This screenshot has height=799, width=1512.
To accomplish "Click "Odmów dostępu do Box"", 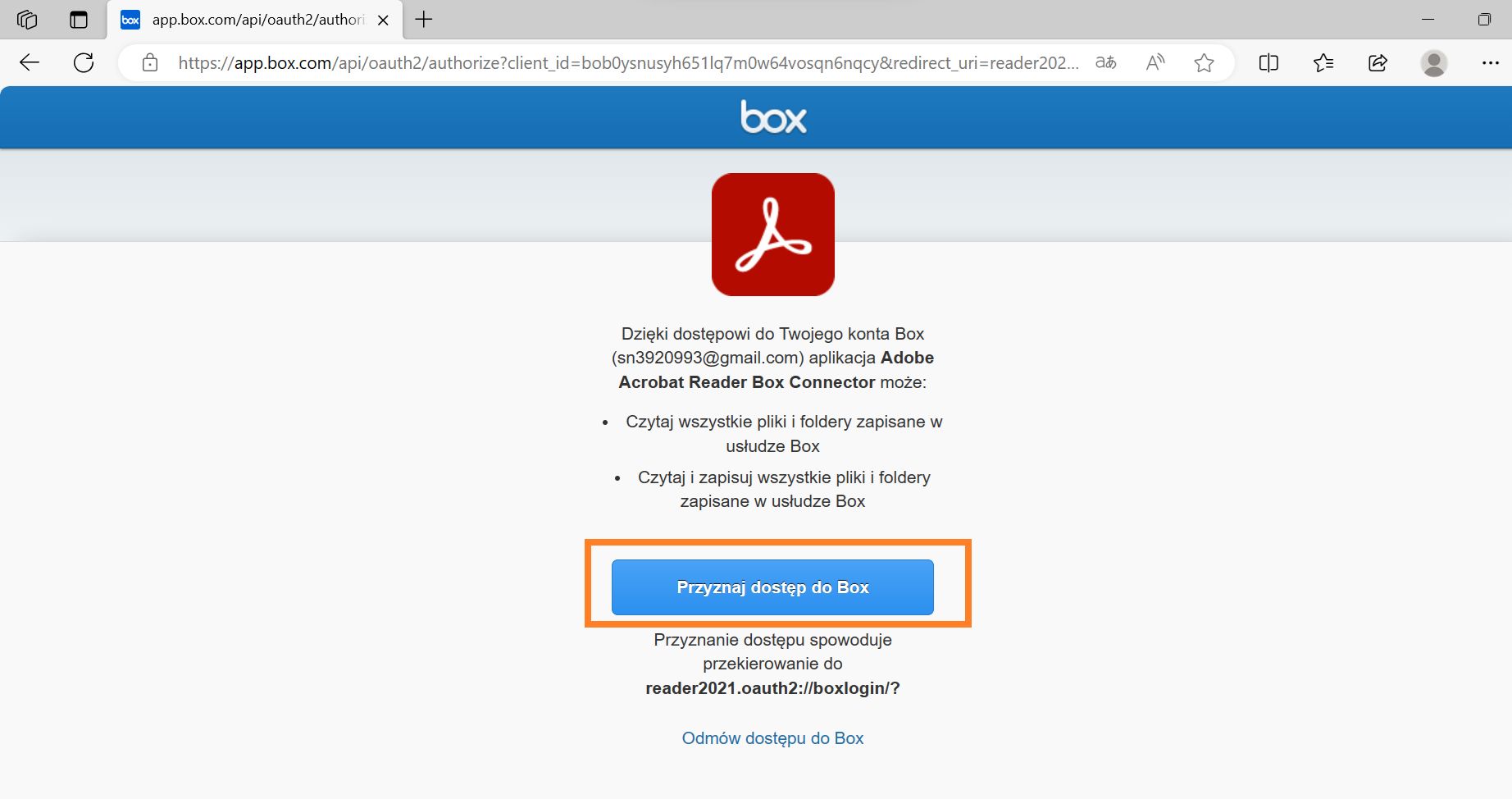I will coord(772,737).
